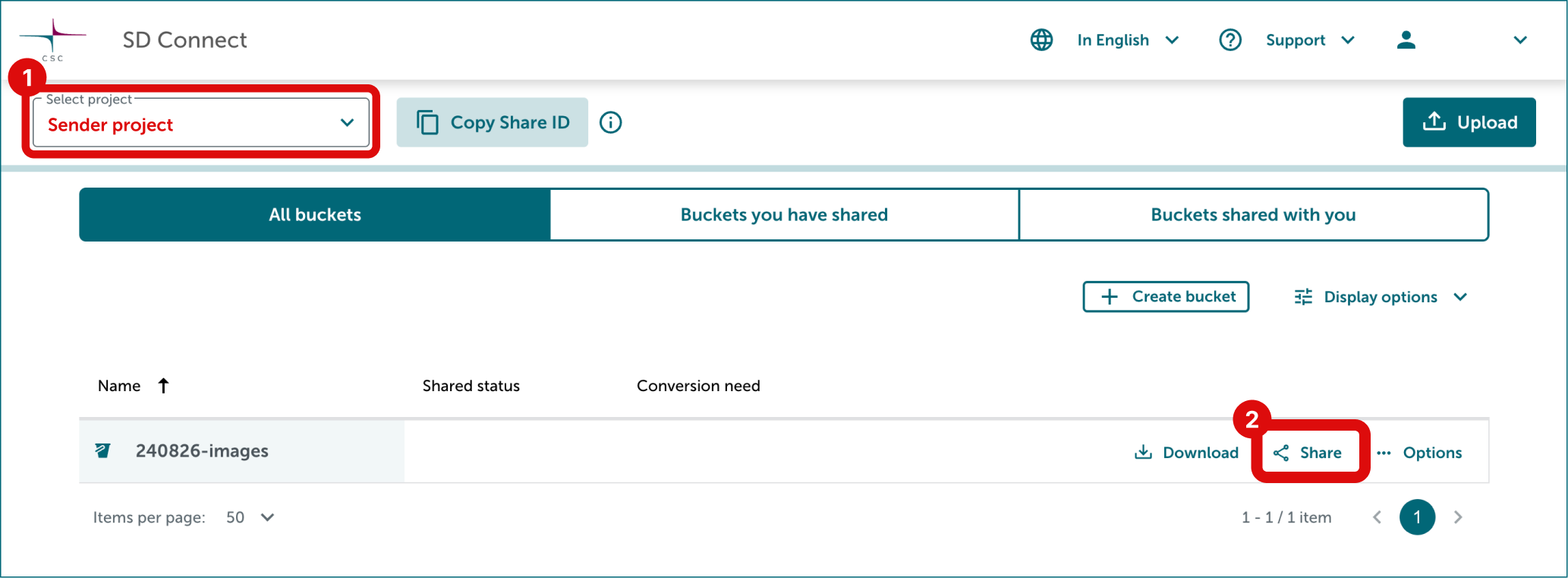This screenshot has height=578, width=1568.
Task: Change Items per page value 50
Action: [250, 517]
